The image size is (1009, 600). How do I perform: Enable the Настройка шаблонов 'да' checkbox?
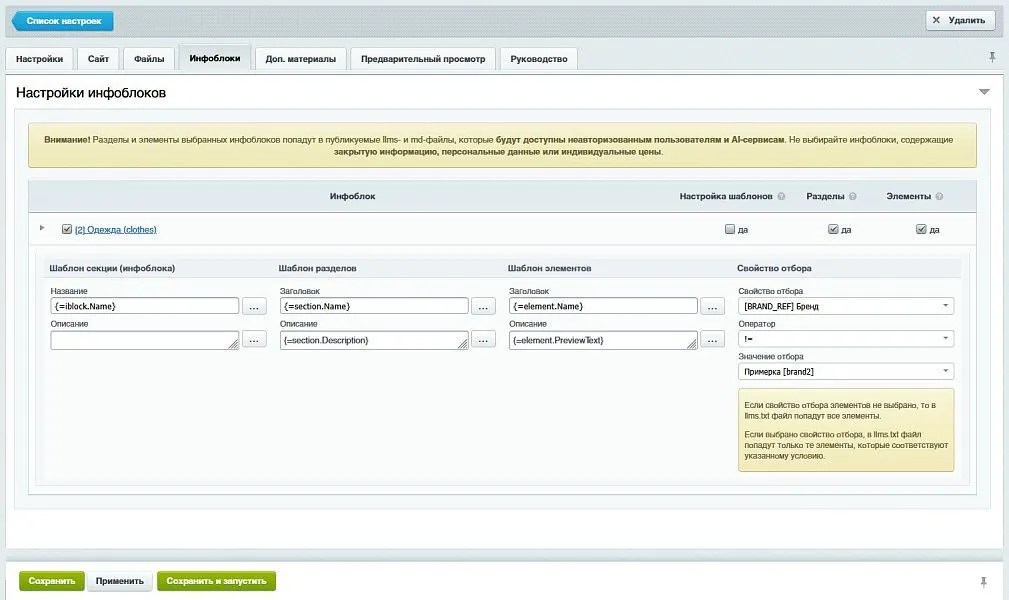point(729,228)
